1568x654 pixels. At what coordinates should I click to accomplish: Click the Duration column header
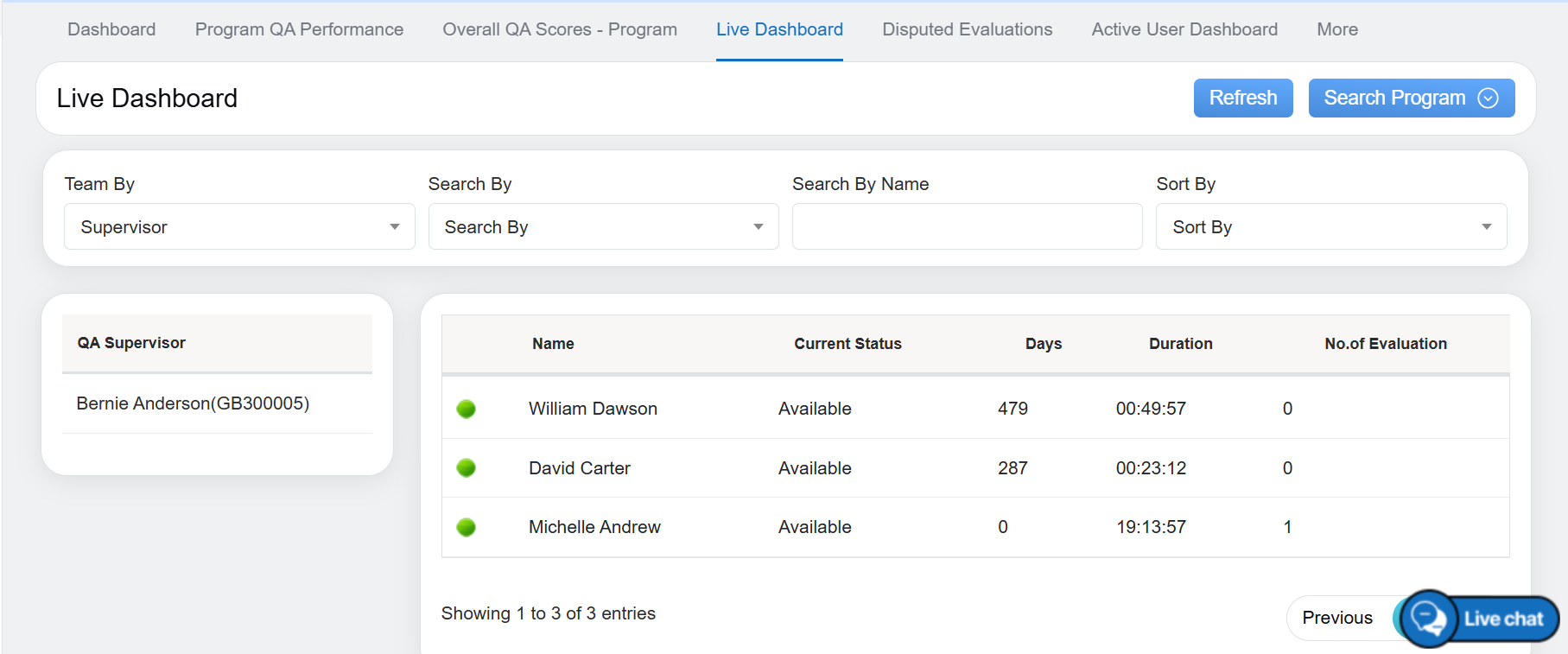pos(1180,344)
